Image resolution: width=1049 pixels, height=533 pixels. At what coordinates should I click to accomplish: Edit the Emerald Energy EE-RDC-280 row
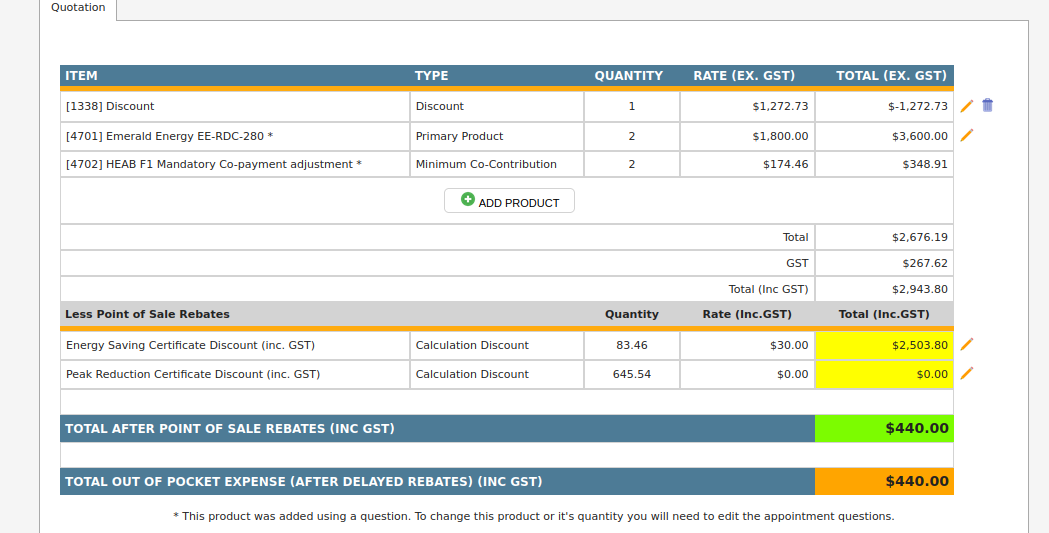pyautogui.click(x=967, y=136)
